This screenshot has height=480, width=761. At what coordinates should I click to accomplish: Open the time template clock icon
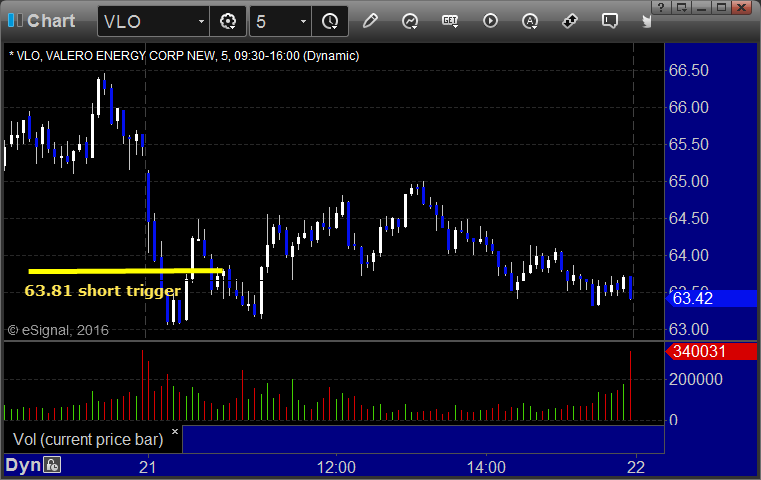tap(330, 21)
